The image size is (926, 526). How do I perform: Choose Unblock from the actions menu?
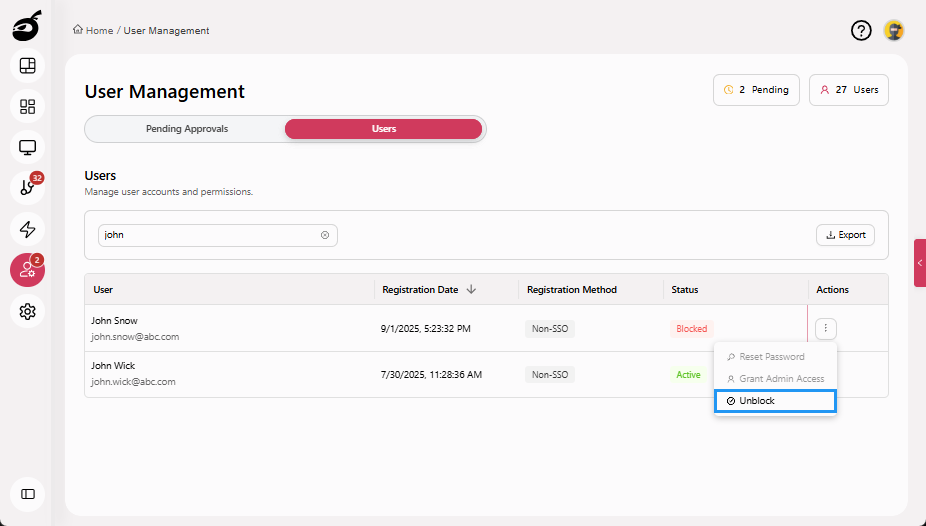pyautogui.click(x=775, y=401)
